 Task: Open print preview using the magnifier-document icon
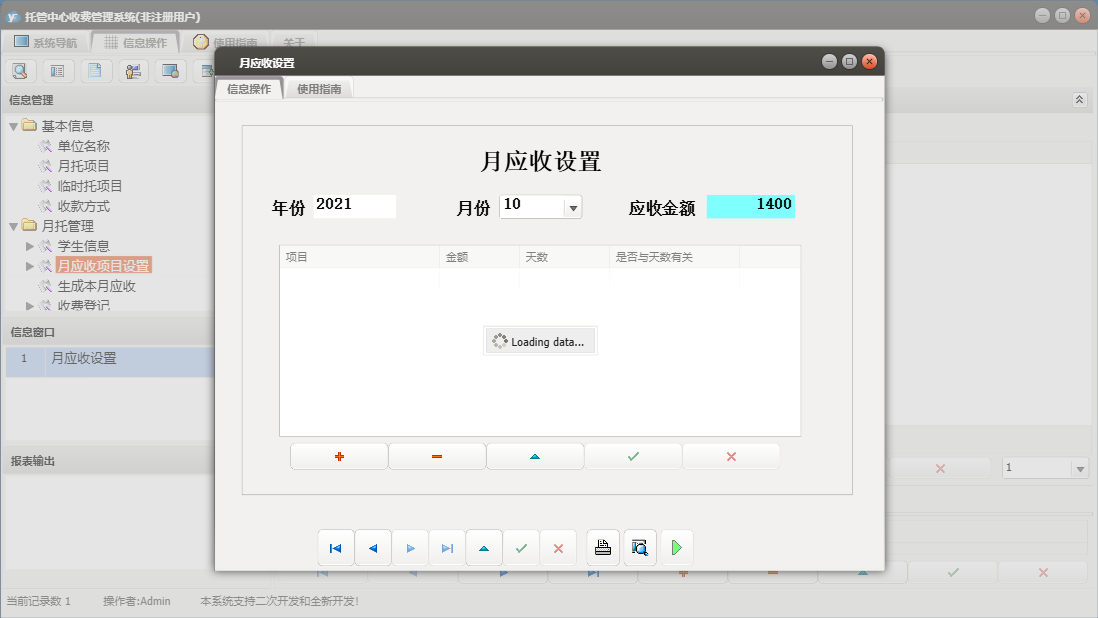pos(640,547)
